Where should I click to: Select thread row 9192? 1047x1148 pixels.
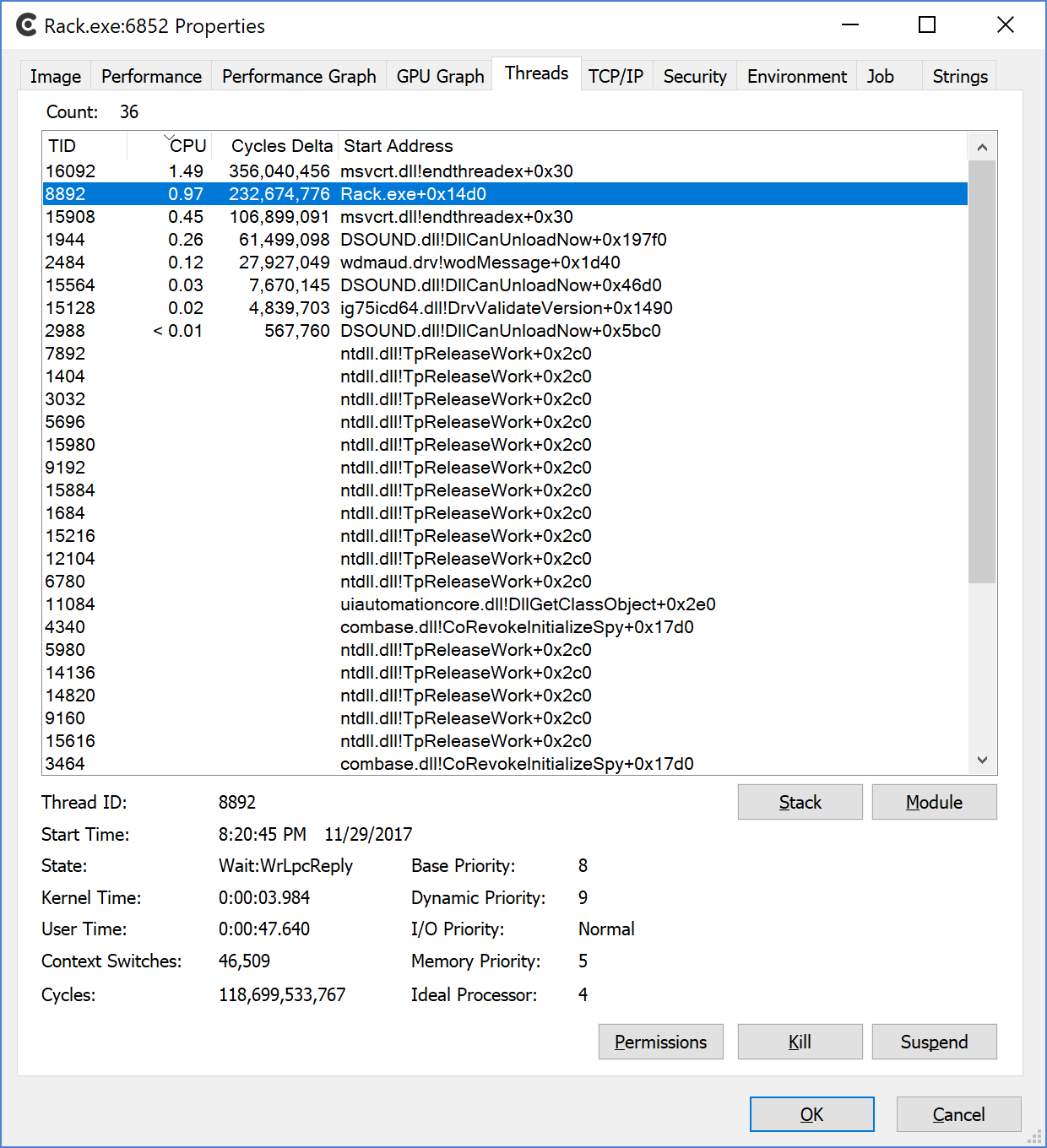pos(505,468)
